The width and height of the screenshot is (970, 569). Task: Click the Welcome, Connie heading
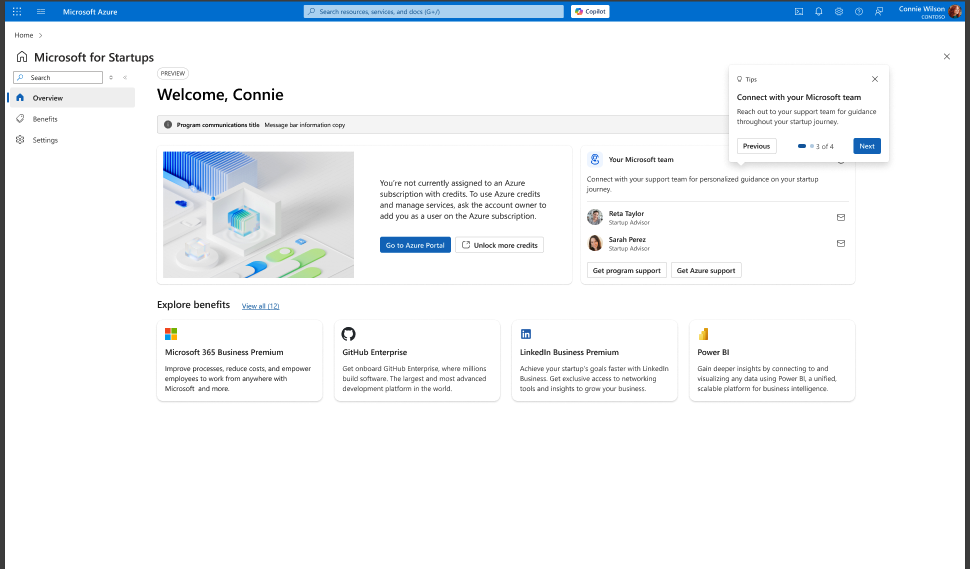tap(220, 95)
